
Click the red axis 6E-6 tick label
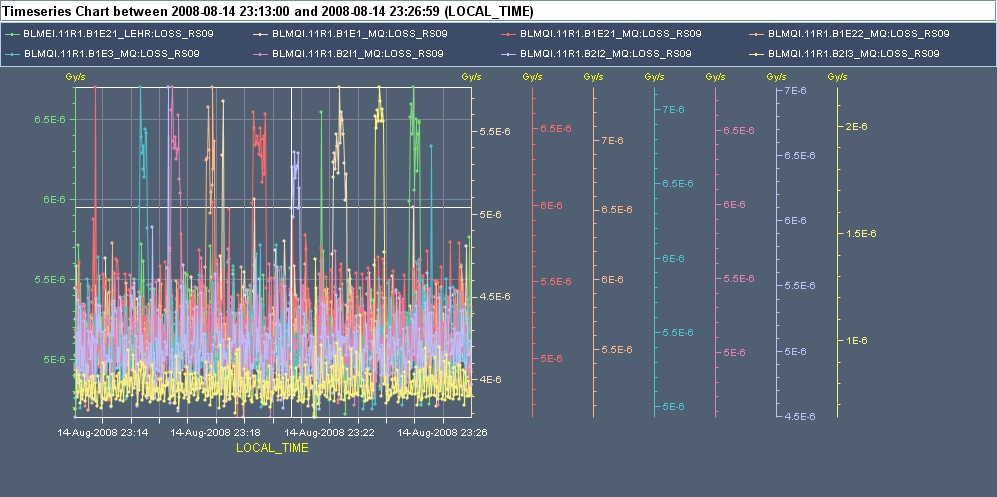pyautogui.click(x=551, y=205)
